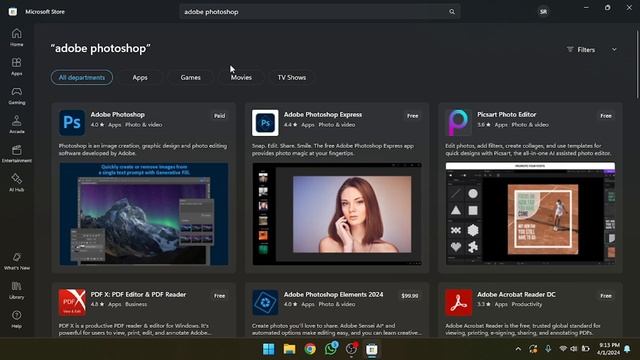Image resolution: width=640 pixels, height=360 pixels.
Task: Click the PDF X app icon
Action: click(x=72, y=302)
